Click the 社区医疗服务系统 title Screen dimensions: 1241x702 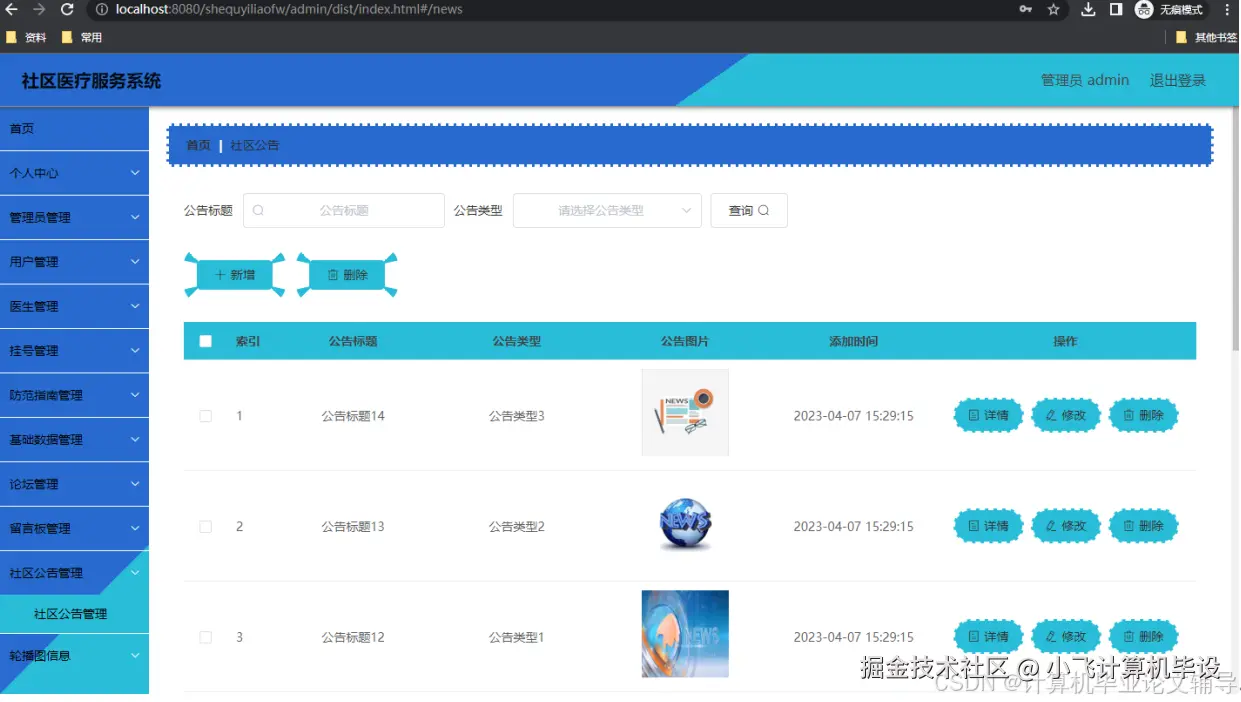click(x=91, y=81)
